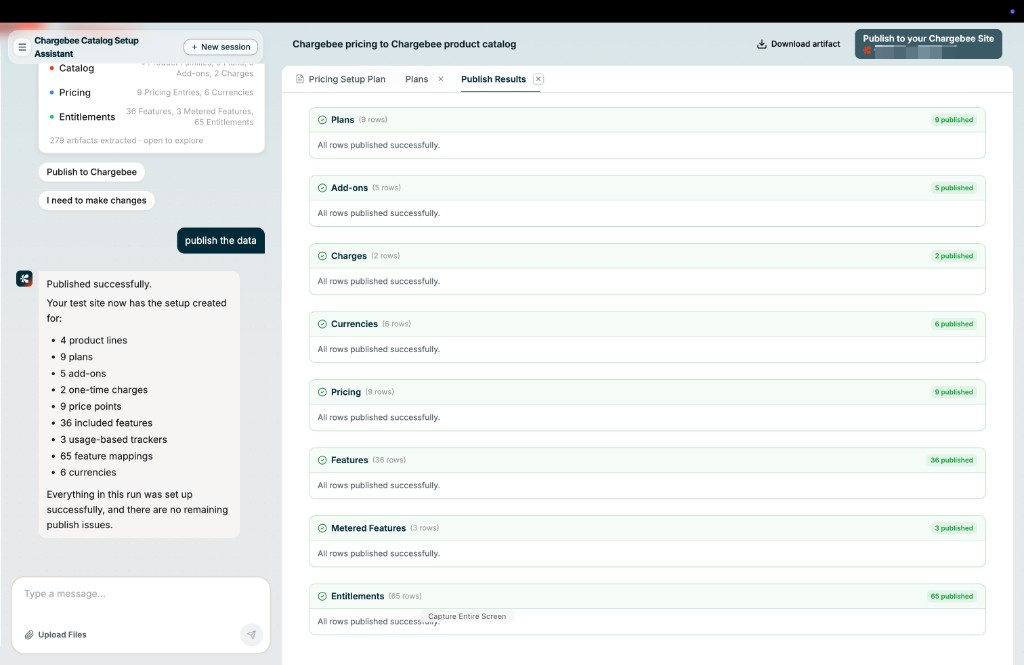Image resolution: width=1024 pixels, height=665 pixels.
Task: Focus the 'Type a message...' input field
Action: 140,594
